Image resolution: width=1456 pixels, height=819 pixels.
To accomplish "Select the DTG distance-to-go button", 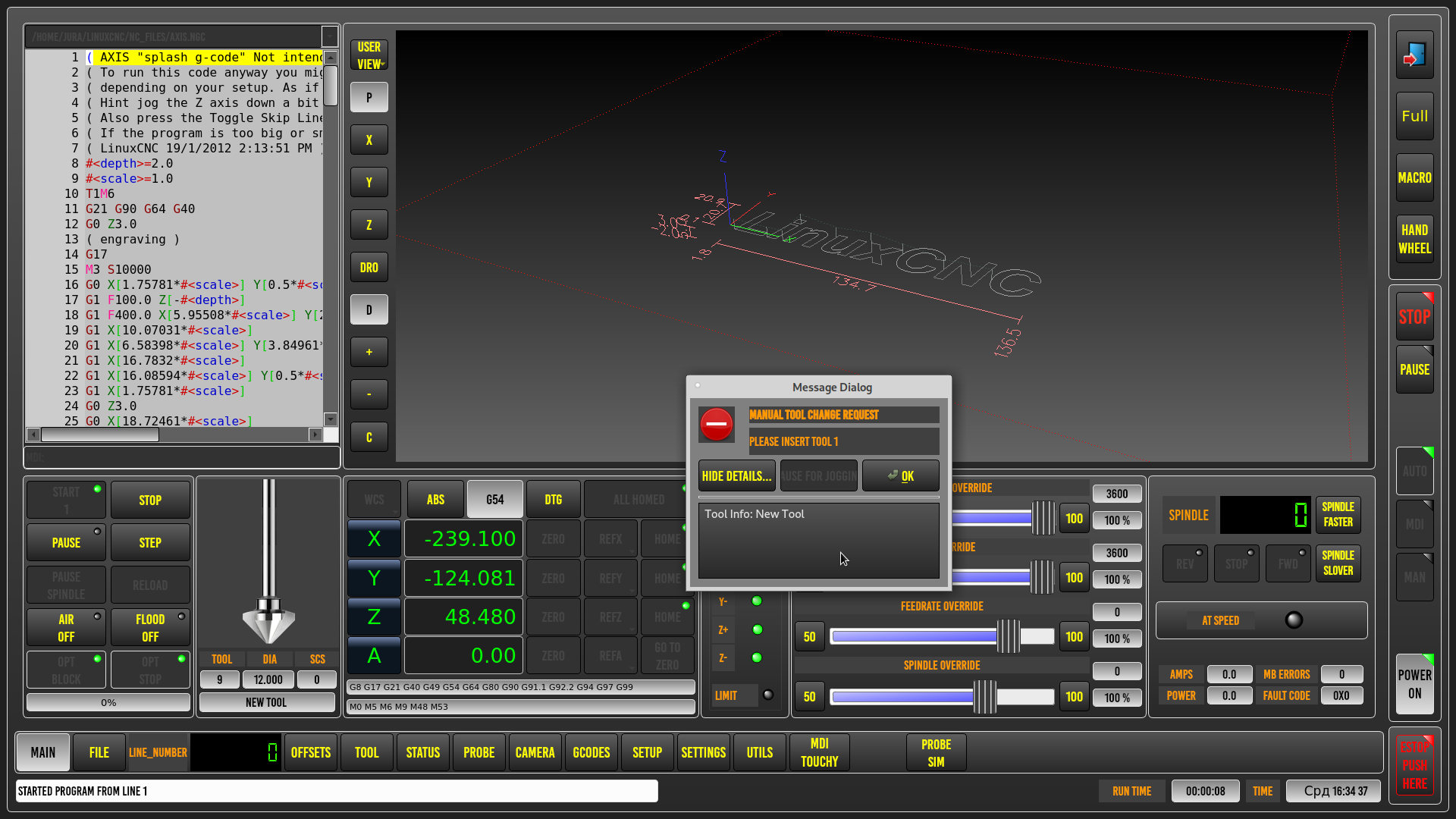I will (554, 500).
